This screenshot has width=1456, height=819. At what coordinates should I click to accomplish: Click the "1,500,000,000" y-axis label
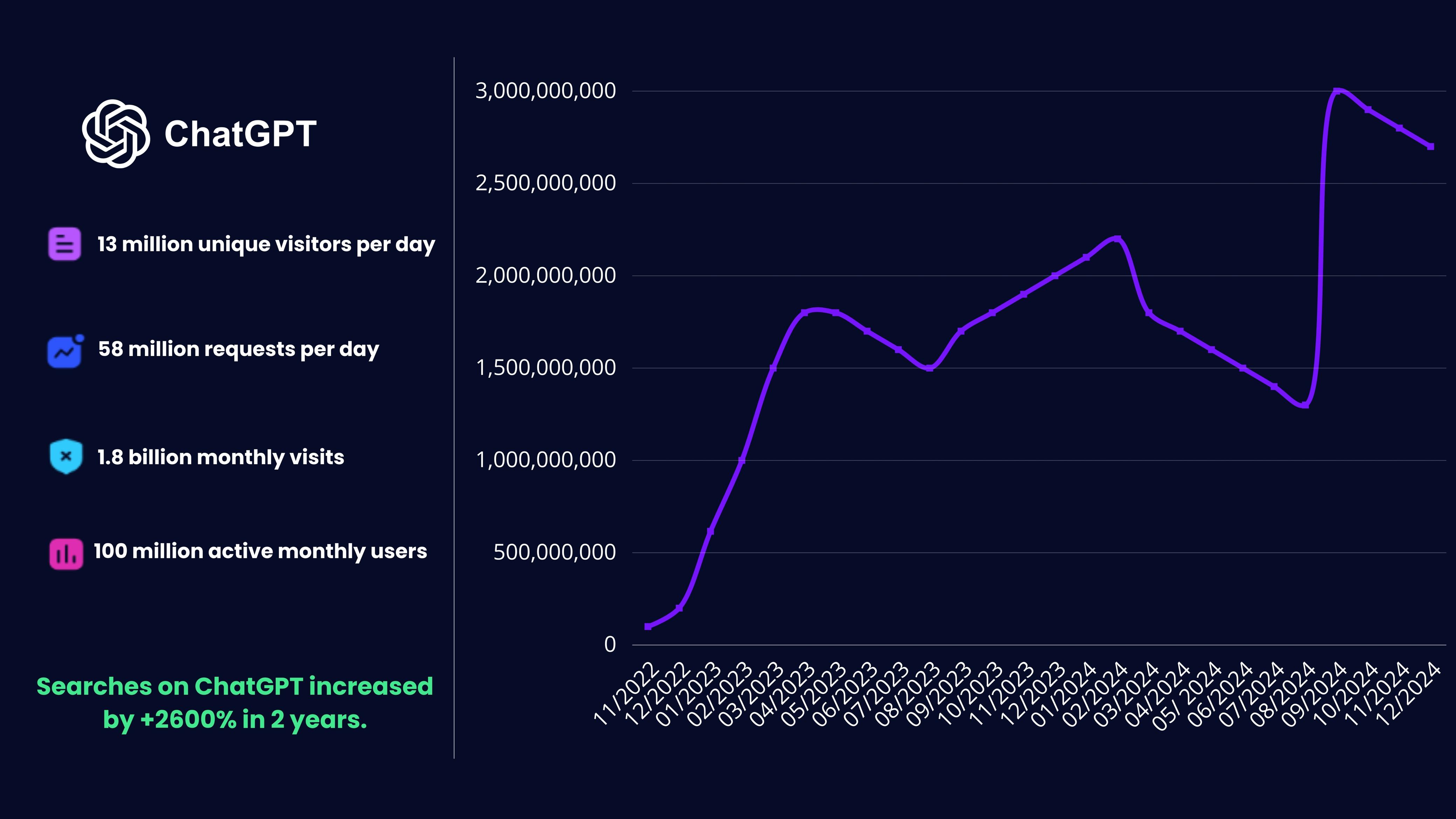click(x=546, y=368)
